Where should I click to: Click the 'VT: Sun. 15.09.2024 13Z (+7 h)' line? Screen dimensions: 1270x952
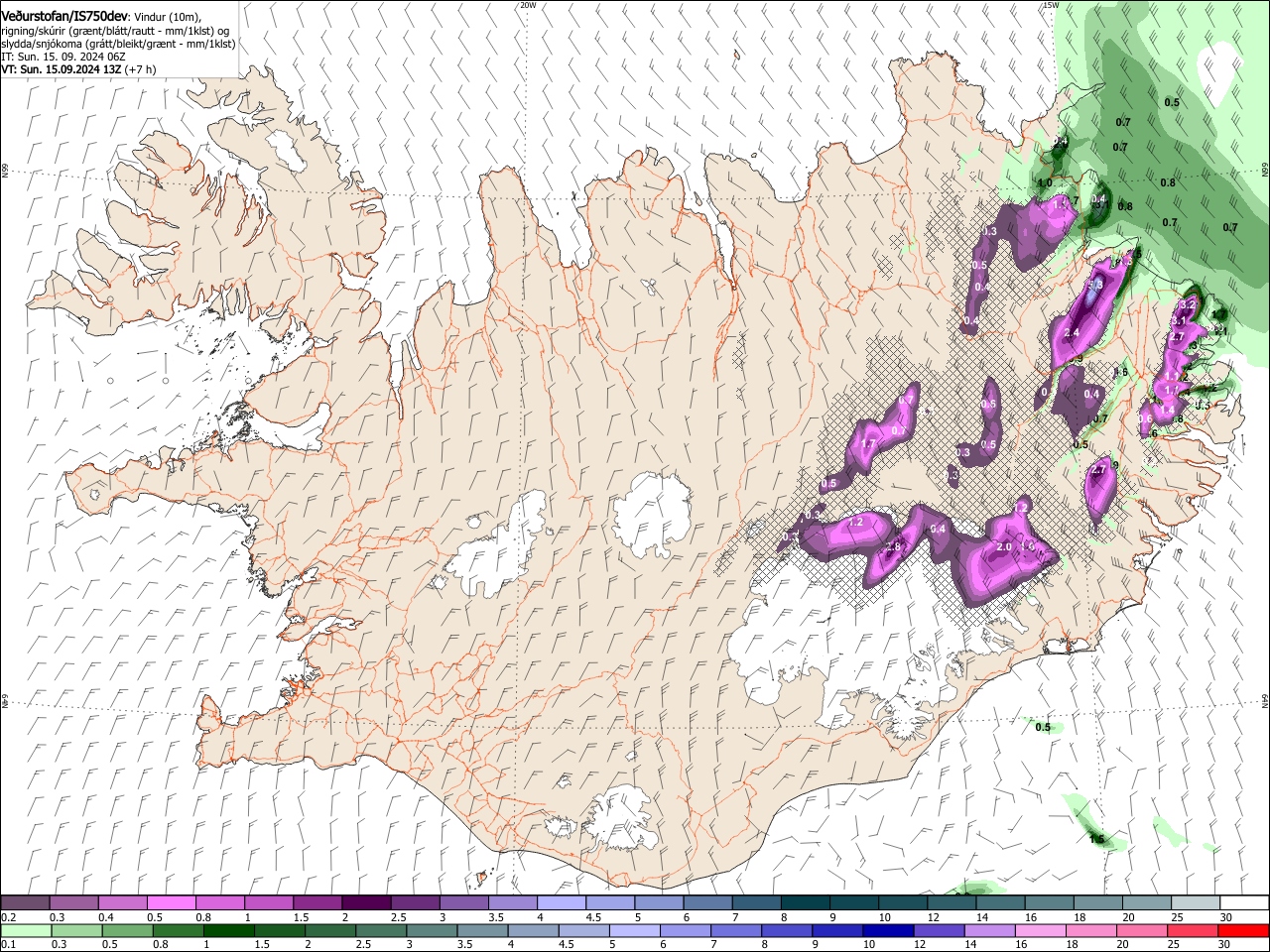78,69
